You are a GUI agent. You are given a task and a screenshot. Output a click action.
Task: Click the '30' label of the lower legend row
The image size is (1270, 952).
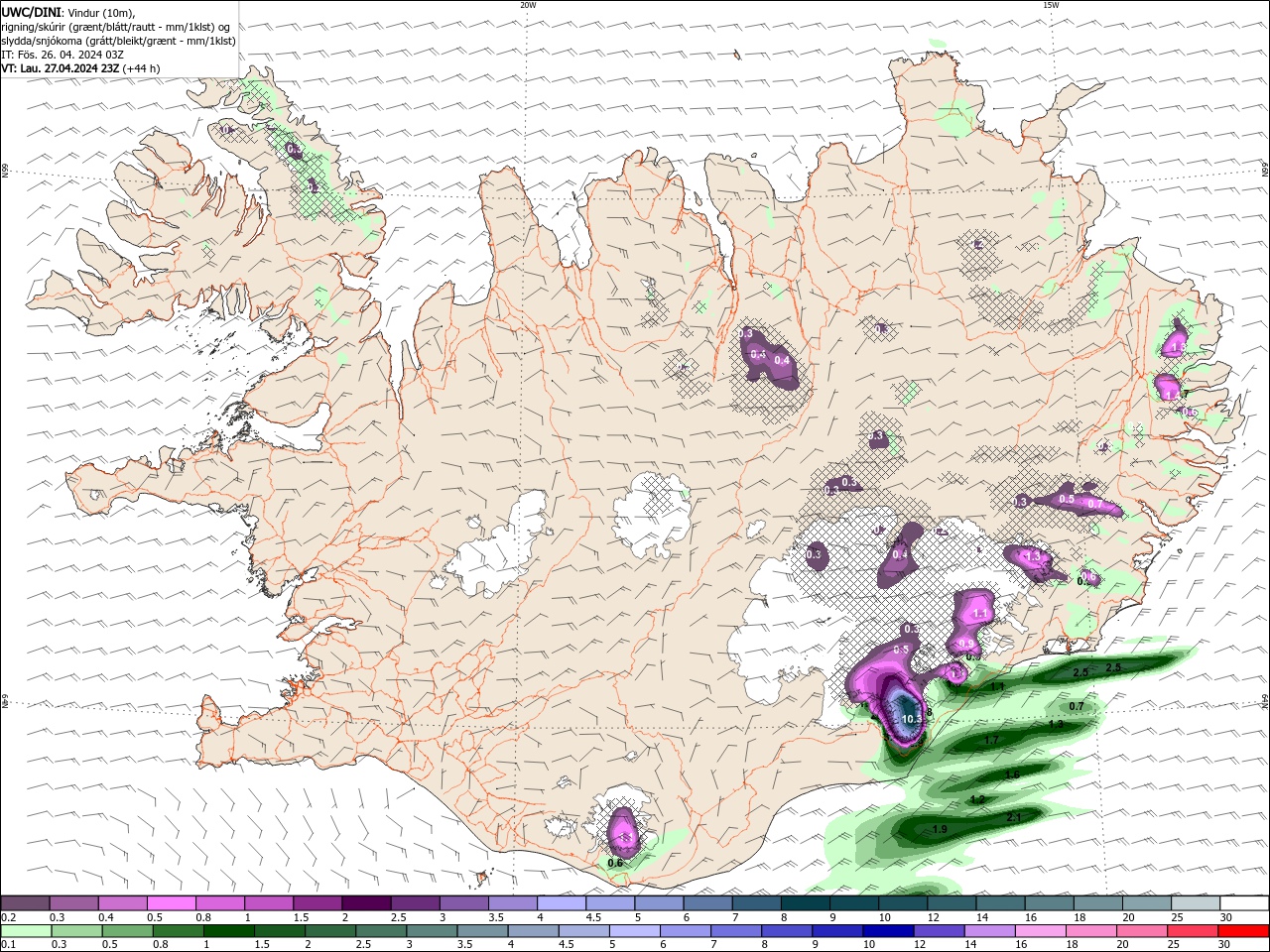tap(1226, 945)
